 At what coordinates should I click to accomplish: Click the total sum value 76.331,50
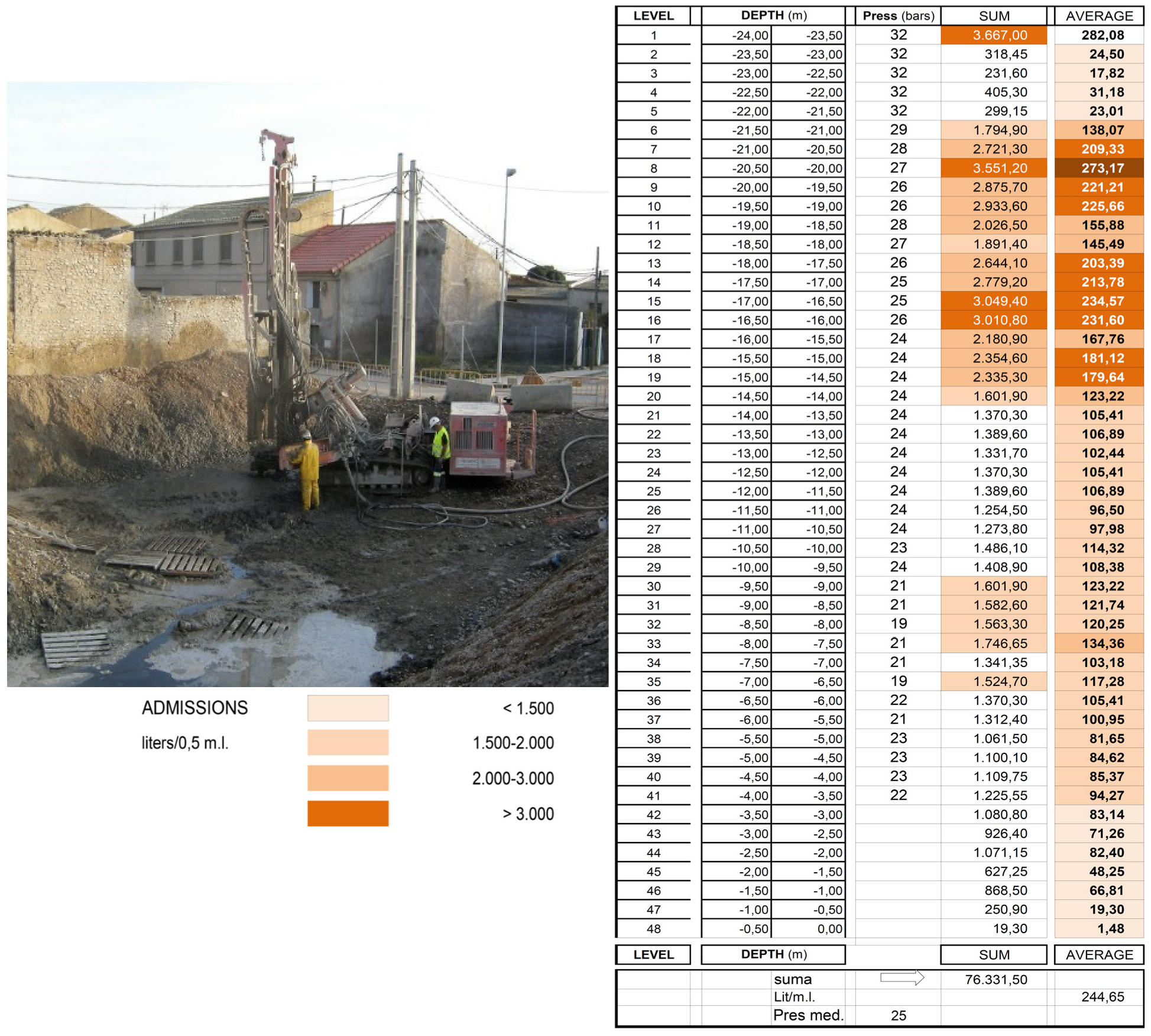click(996, 979)
